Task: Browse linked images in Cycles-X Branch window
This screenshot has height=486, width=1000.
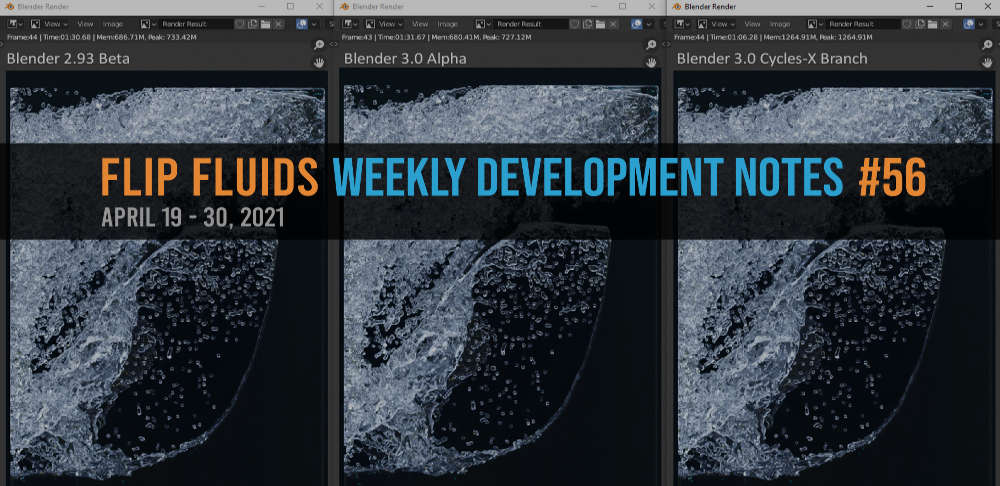Action: tap(815, 24)
